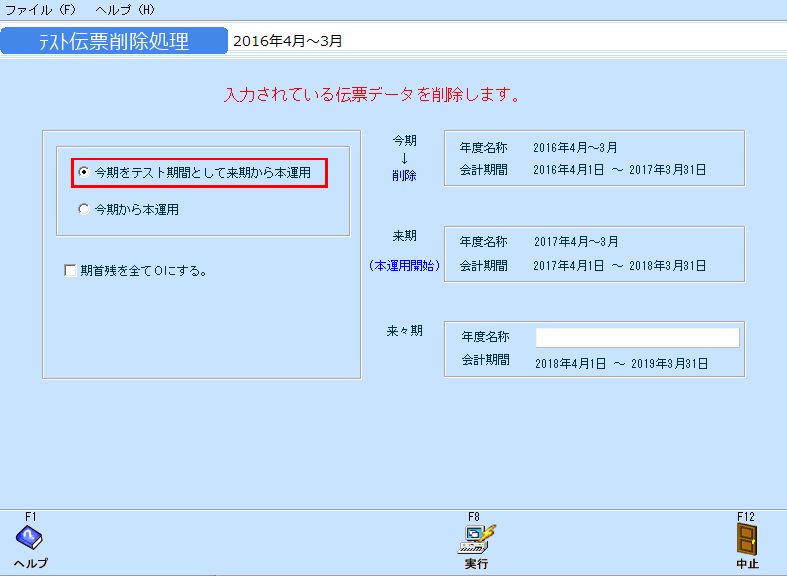This screenshot has width=787, height=576.
Task: Click the red 入力されている伝票データを削除します message
Action: pos(372,94)
